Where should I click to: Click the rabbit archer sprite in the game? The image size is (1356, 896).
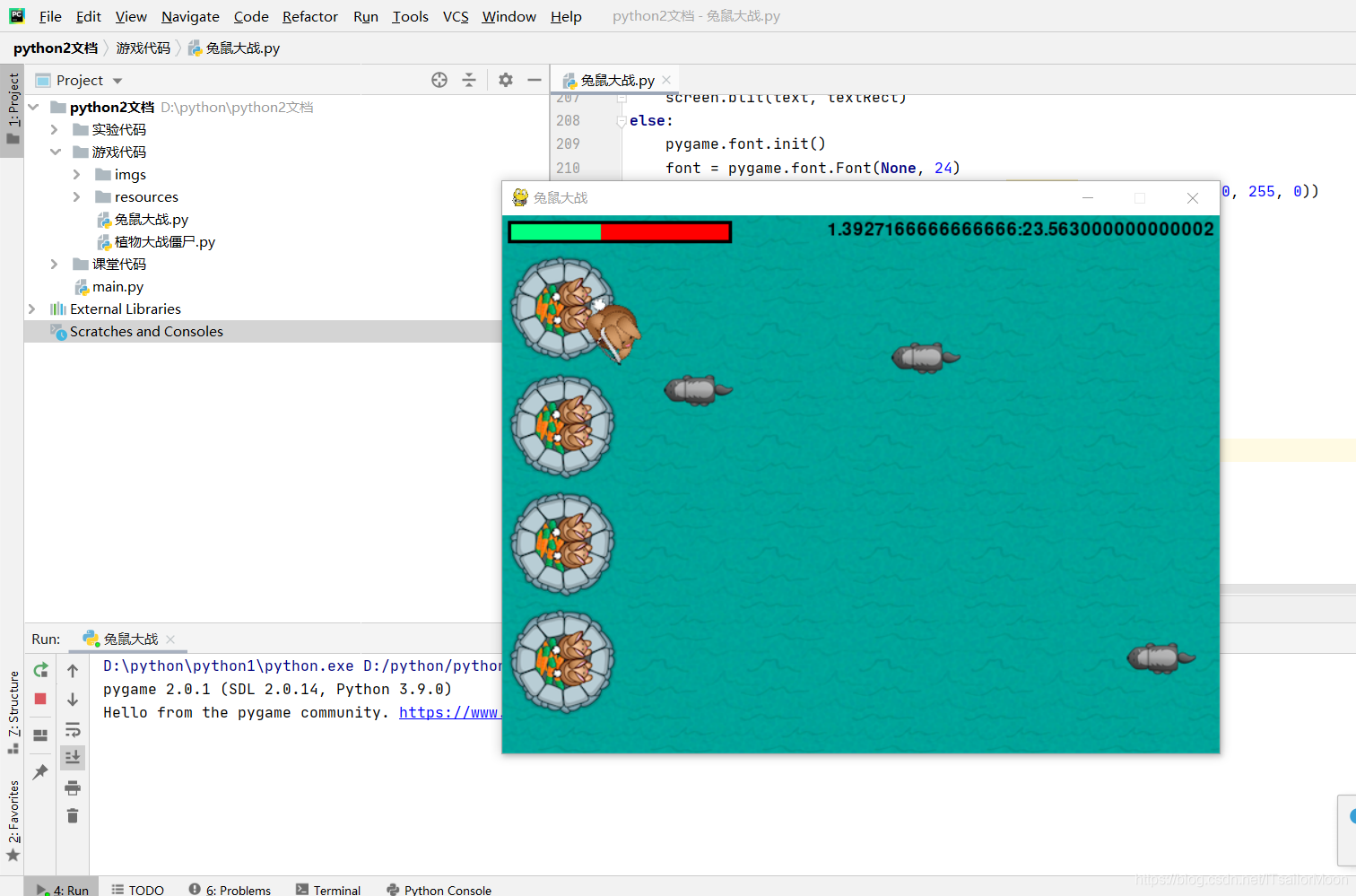point(613,332)
